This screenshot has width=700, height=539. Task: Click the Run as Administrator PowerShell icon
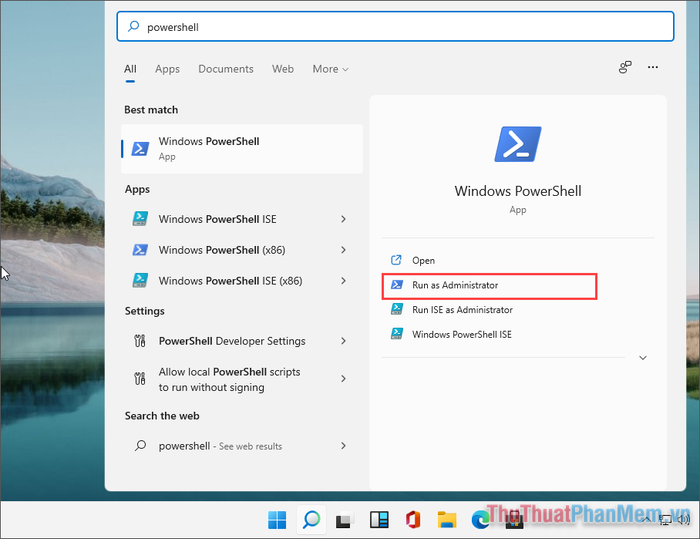click(x=396, y=284)
